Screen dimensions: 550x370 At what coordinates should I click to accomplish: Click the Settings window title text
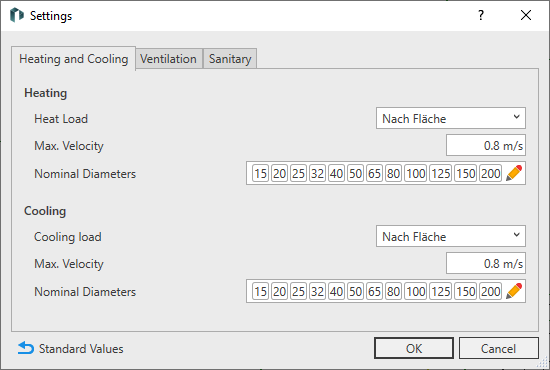51,16
